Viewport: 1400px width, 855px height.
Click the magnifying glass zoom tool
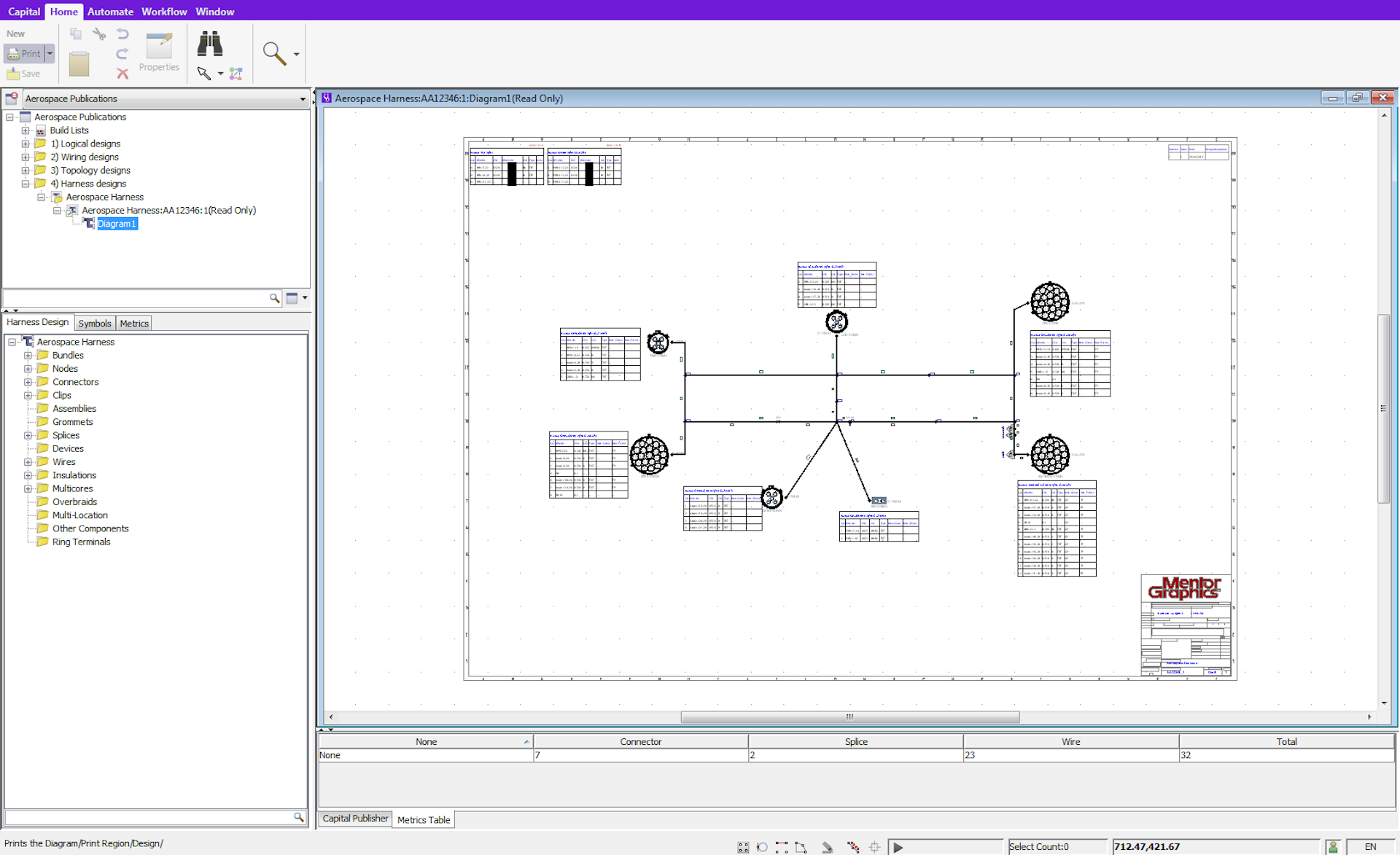(273, 53)
